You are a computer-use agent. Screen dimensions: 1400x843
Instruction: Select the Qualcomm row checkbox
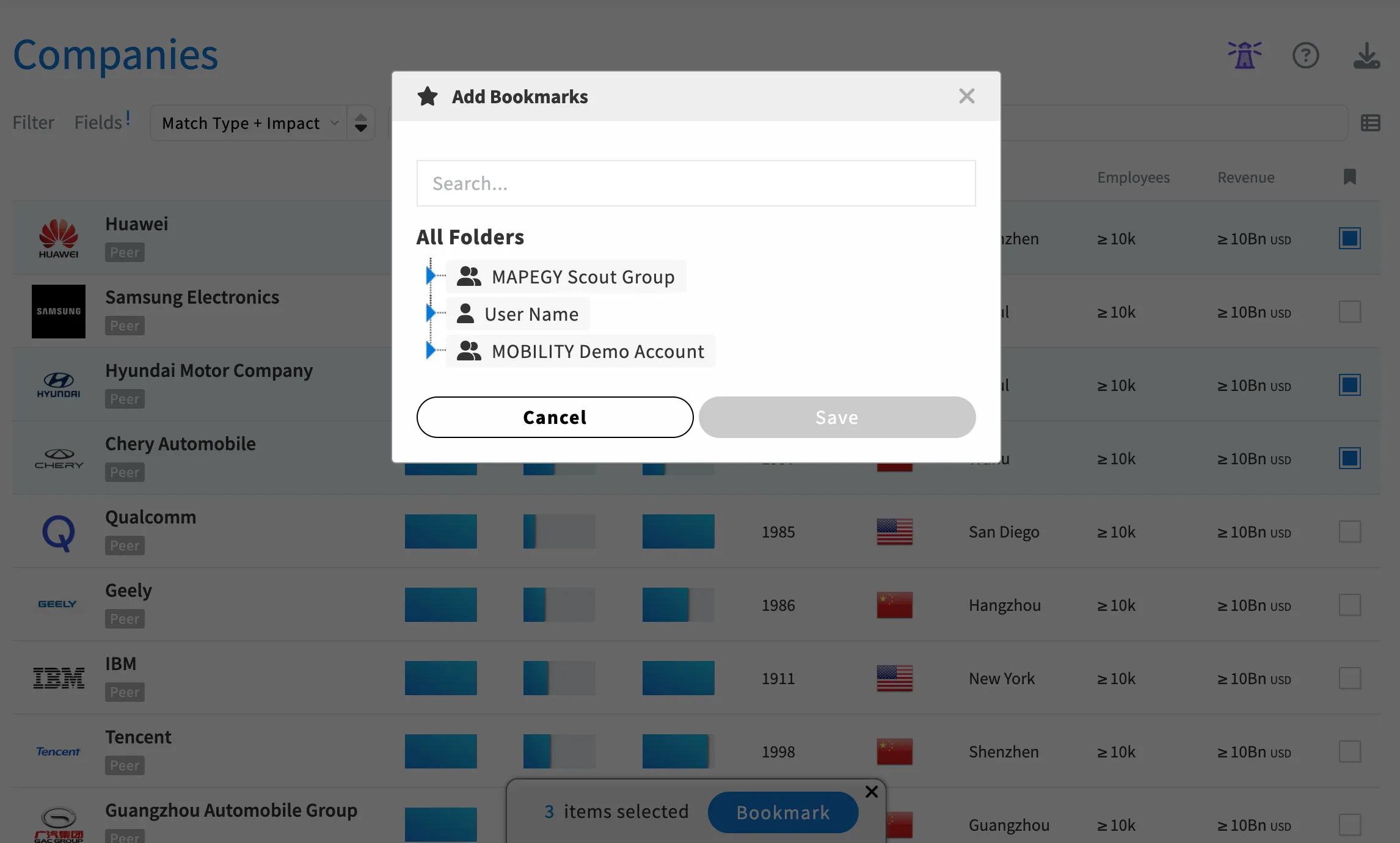[1349, 531]
